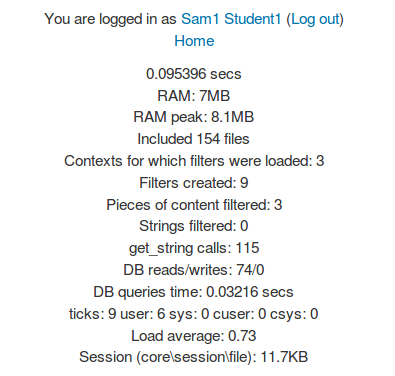Select the get_string calls: 115 line
Viewport: 395px width, 376px height.
tap(194, 248)
